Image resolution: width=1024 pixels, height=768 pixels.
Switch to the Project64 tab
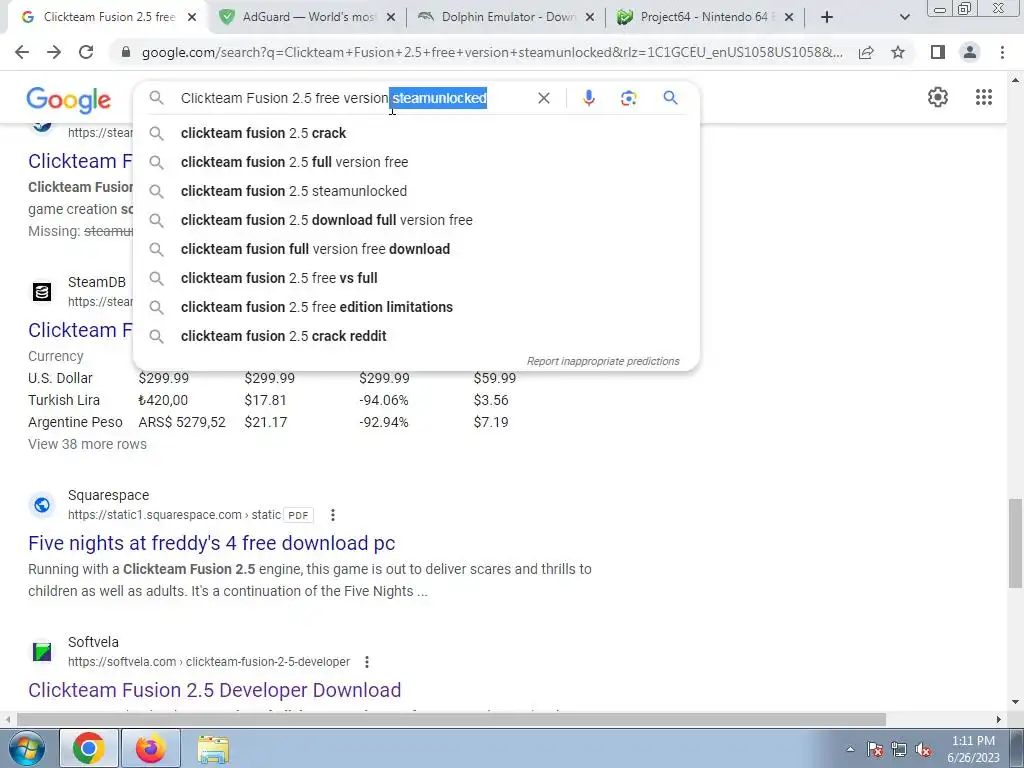pos(705,18)
